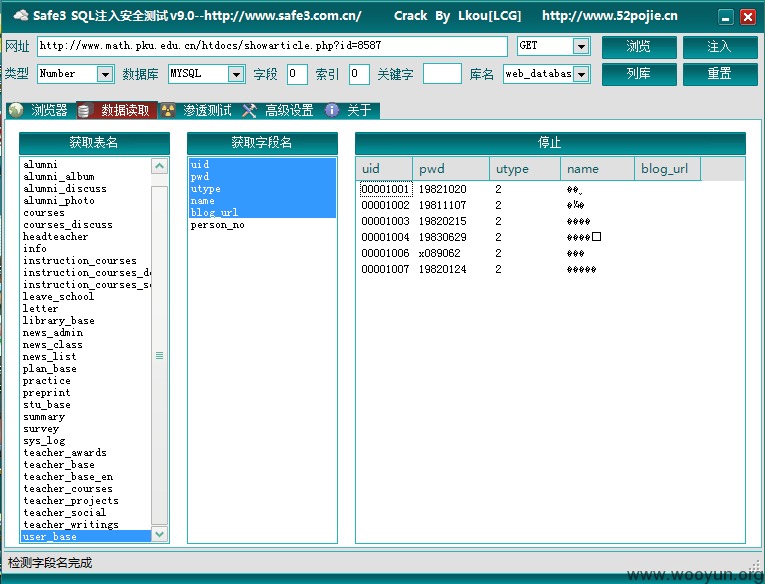Viewport: 765px width, 584px height.
Task: Minimize the Safe3 window
Action: pos(725,18)
